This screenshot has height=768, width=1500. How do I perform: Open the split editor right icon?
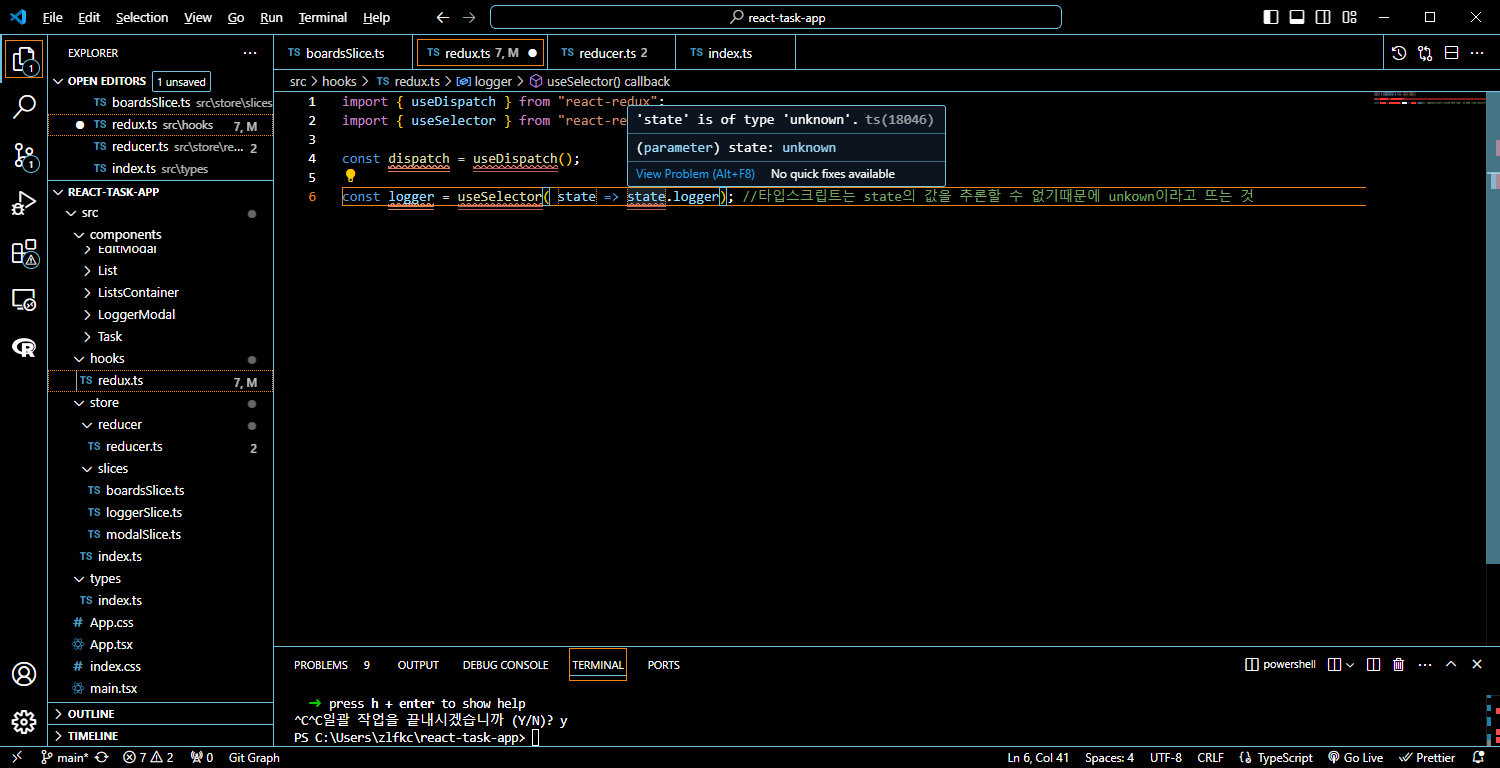click(x=1451, y=53)
